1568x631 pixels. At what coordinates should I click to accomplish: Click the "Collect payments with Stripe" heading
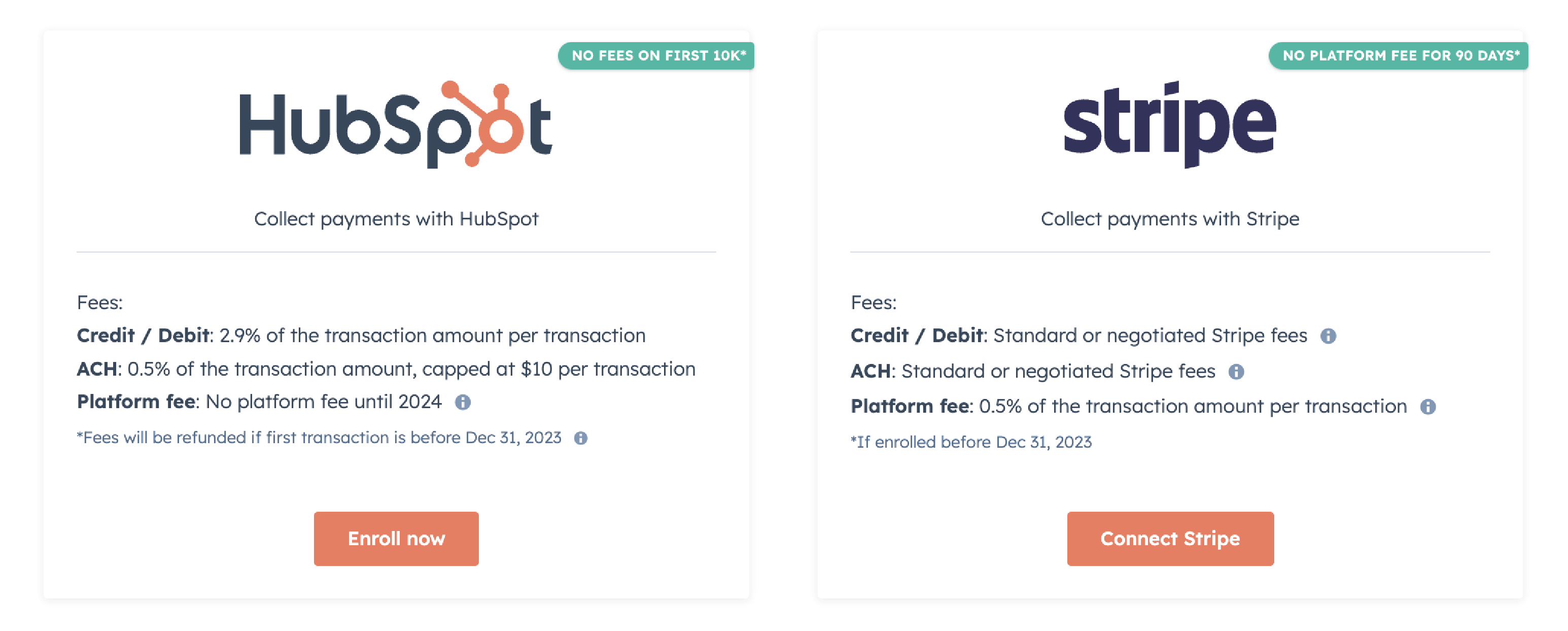point(1169,219)
